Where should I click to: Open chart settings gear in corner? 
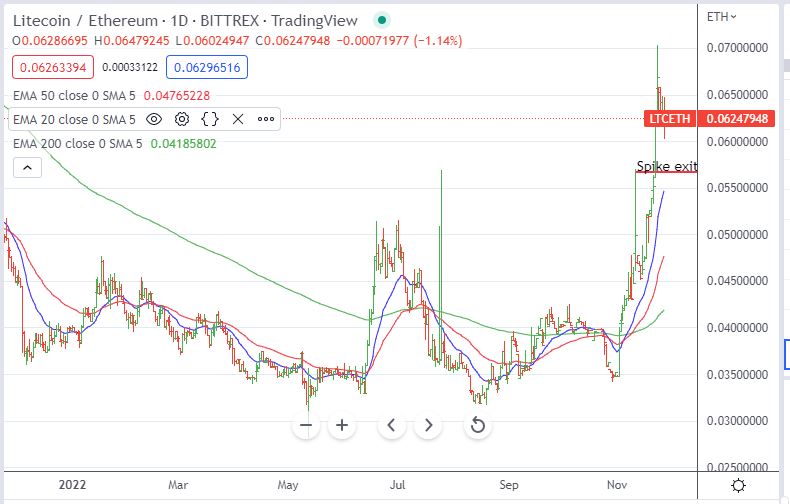[738, 485]
